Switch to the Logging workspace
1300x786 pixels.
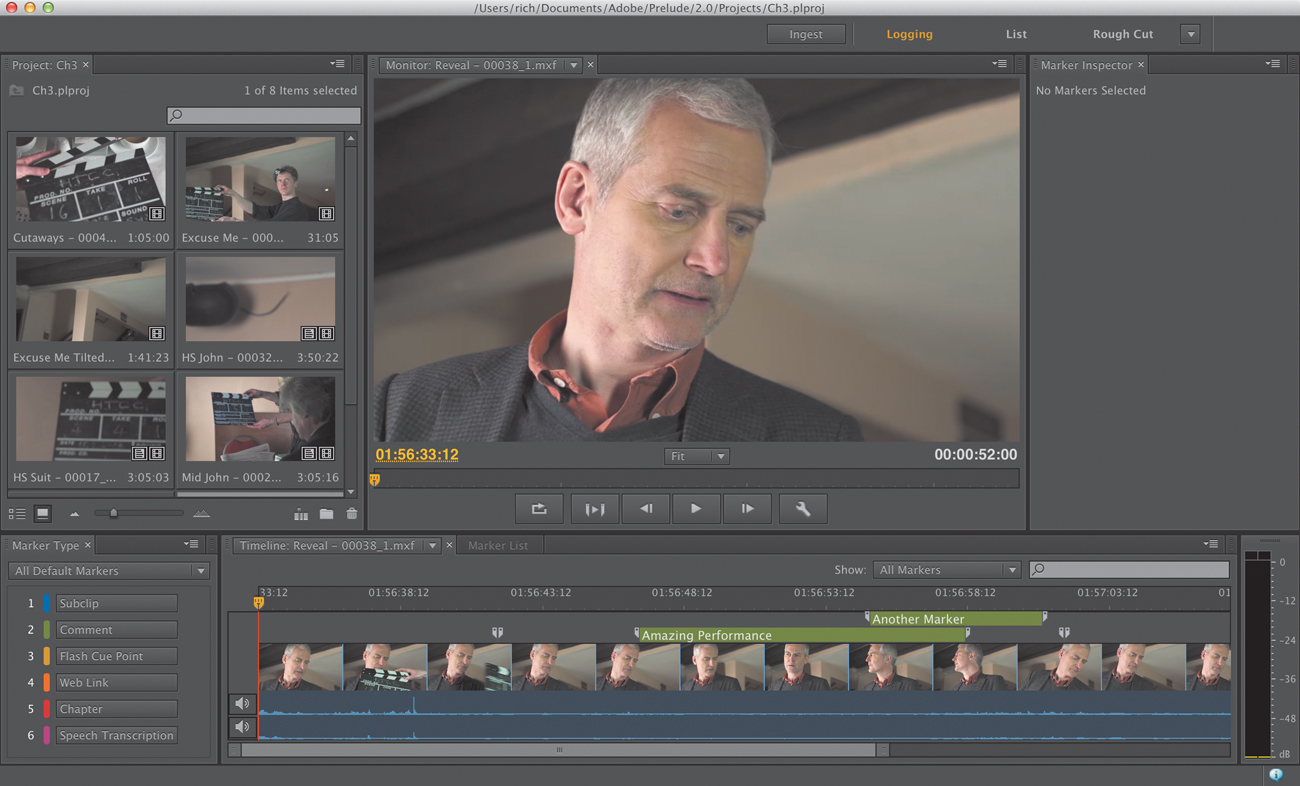pos(909,34)
